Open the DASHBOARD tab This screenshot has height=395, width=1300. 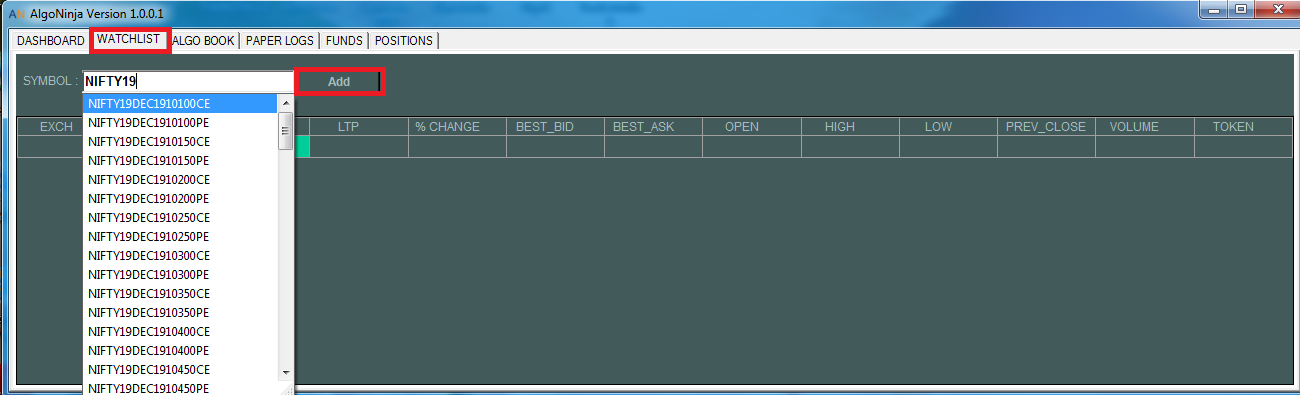[x=51, y=41]
